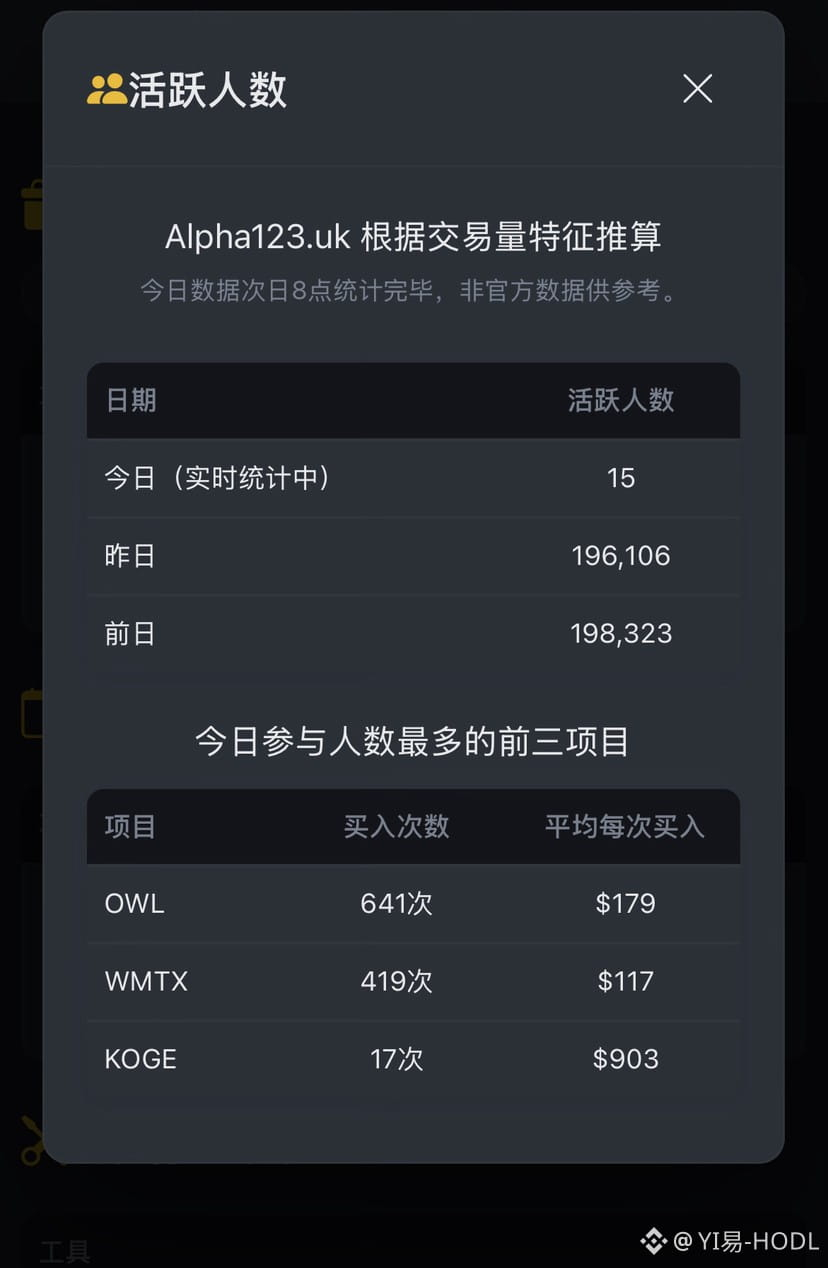Click the yellow people icon in header
Viewport: 828px width, 1268px height.
tap(106, 90)
